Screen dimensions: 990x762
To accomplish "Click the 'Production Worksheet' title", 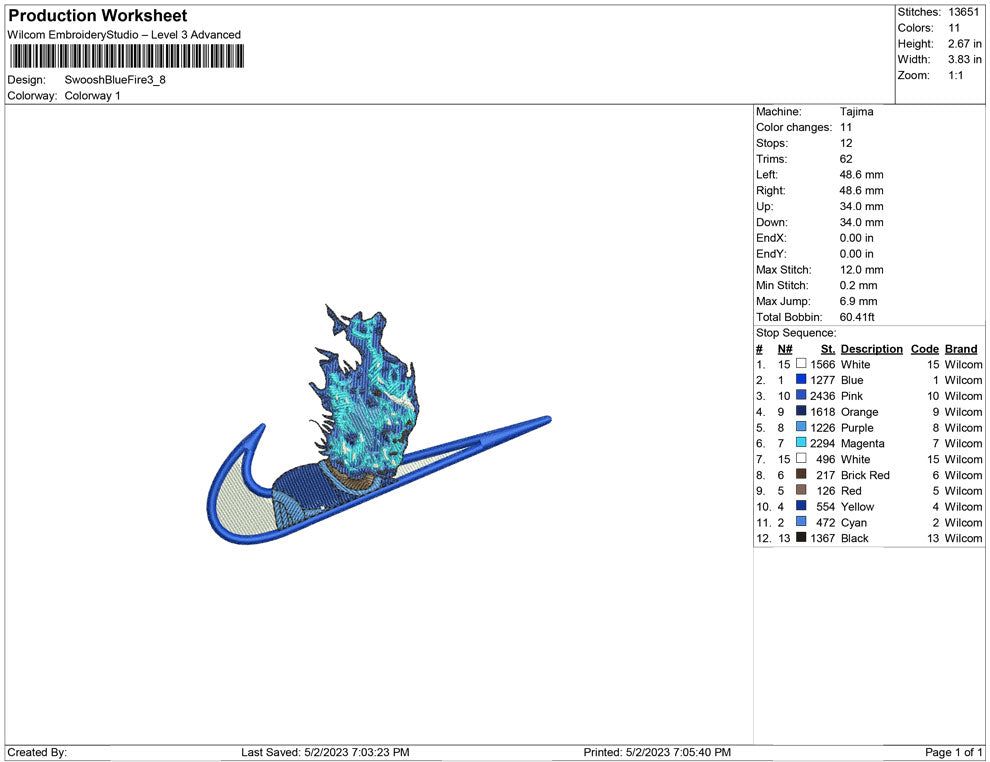I will pyautogui.click(x=98, y=16).
